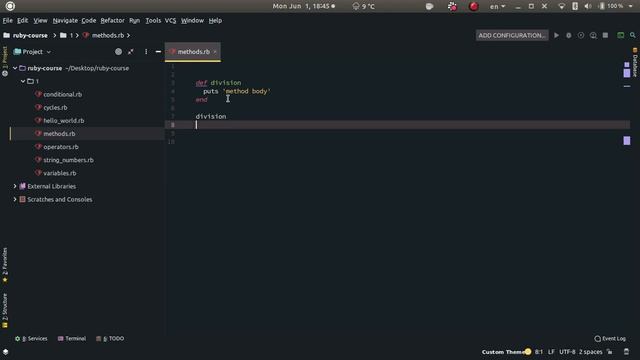Click ruby-course breadcrumb in navigation bar
Viewport: 640px width, 360px height.
click(30, 36)
